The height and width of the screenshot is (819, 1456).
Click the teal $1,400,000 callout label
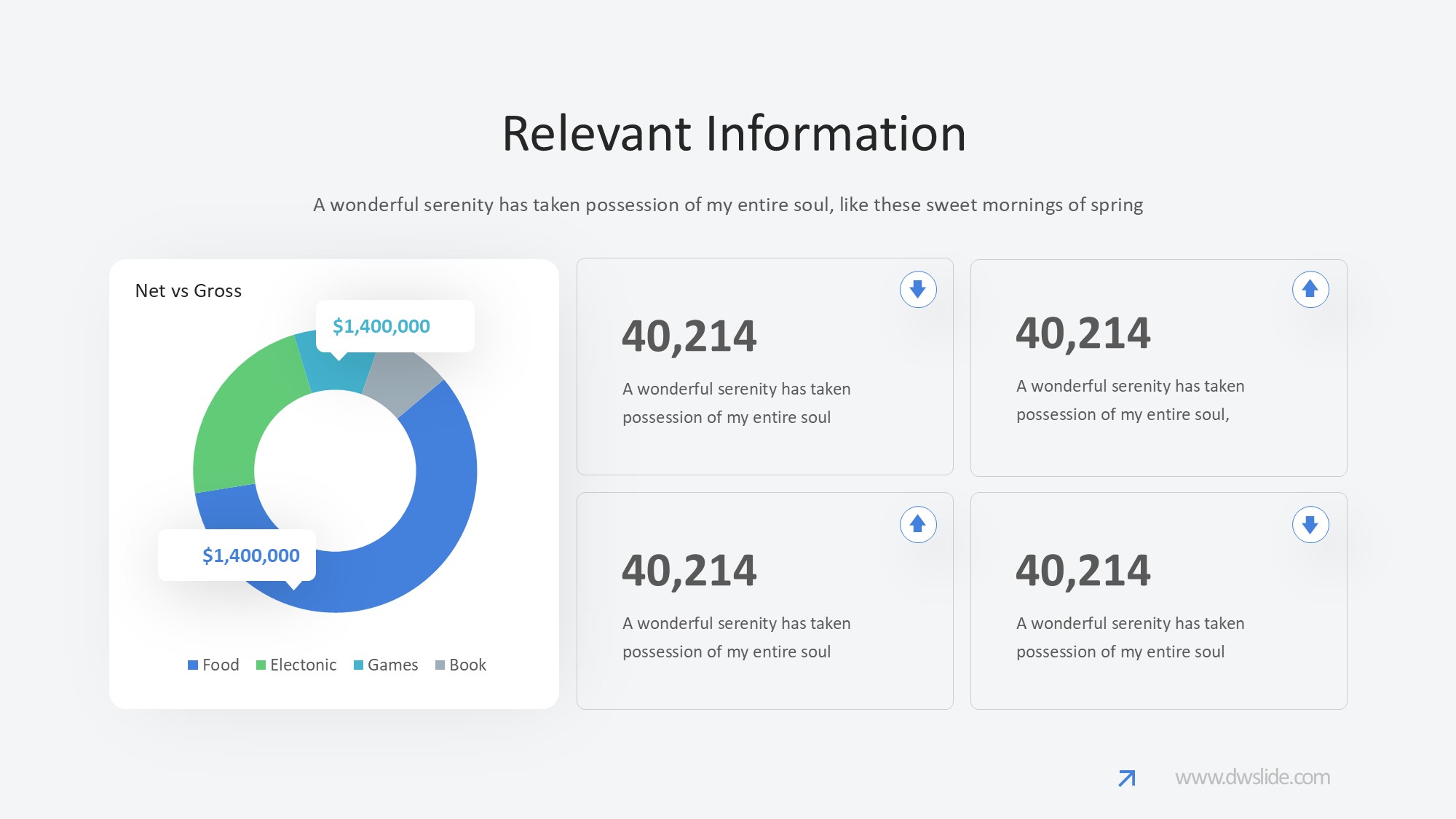tap(381, 326)
